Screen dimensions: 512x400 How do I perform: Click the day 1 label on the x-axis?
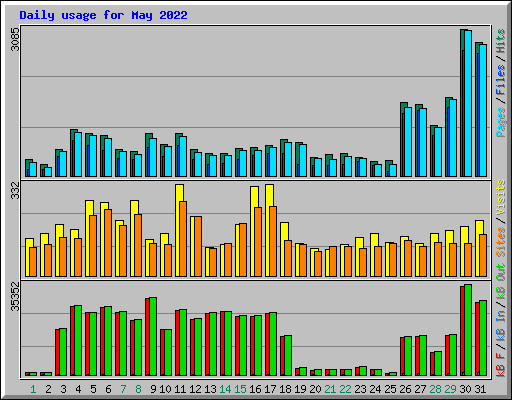tap(33, 389)
